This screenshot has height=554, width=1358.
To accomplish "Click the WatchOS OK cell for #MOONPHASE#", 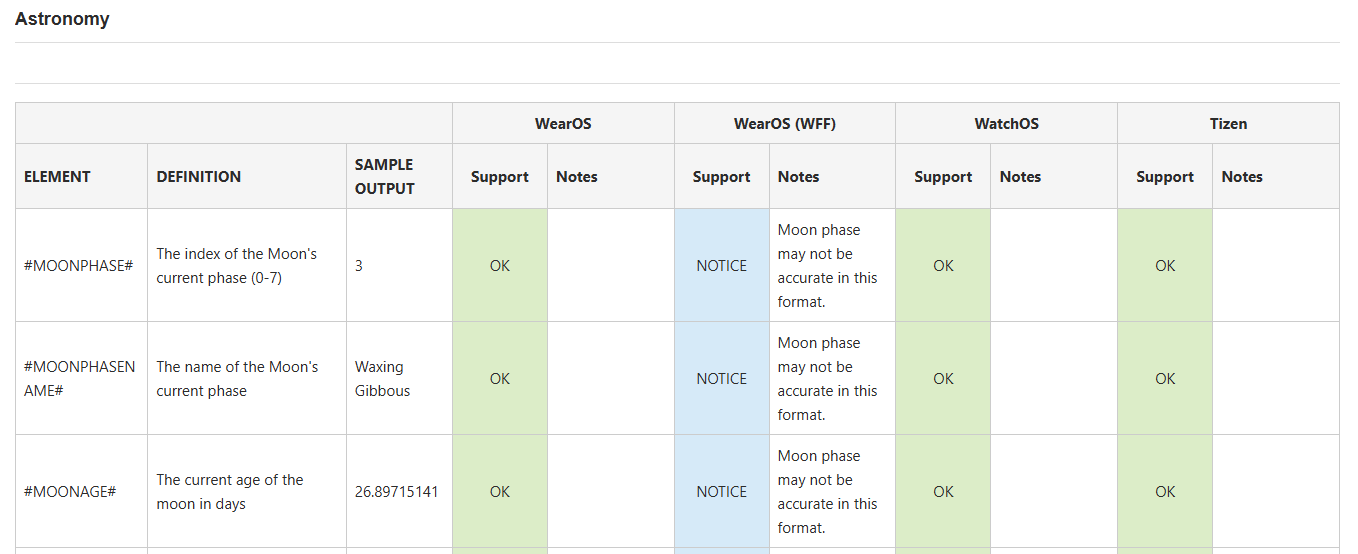I will (943, 265).
